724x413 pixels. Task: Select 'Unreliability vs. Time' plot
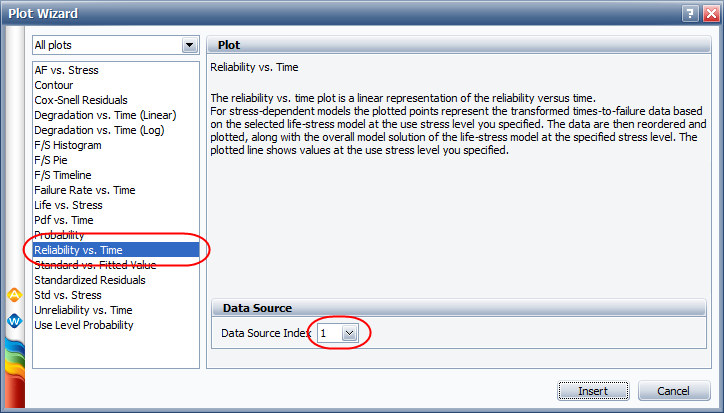[x=83, y=310]
